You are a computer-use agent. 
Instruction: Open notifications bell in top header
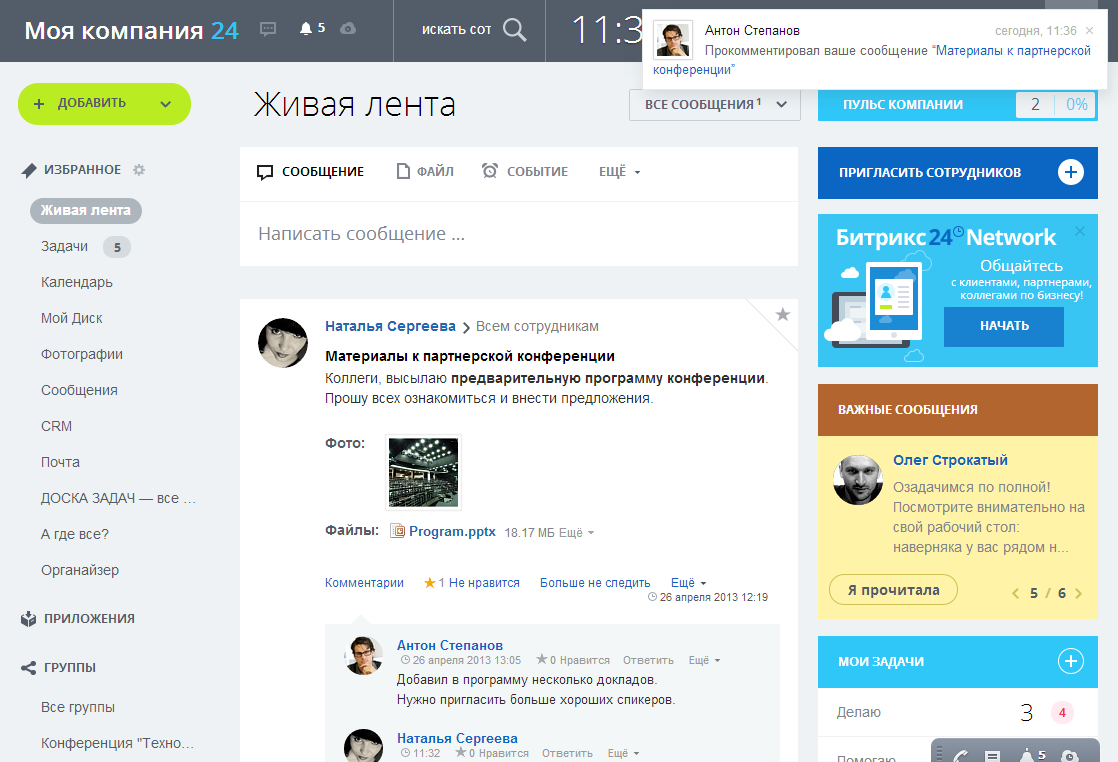tap(306, 29)
